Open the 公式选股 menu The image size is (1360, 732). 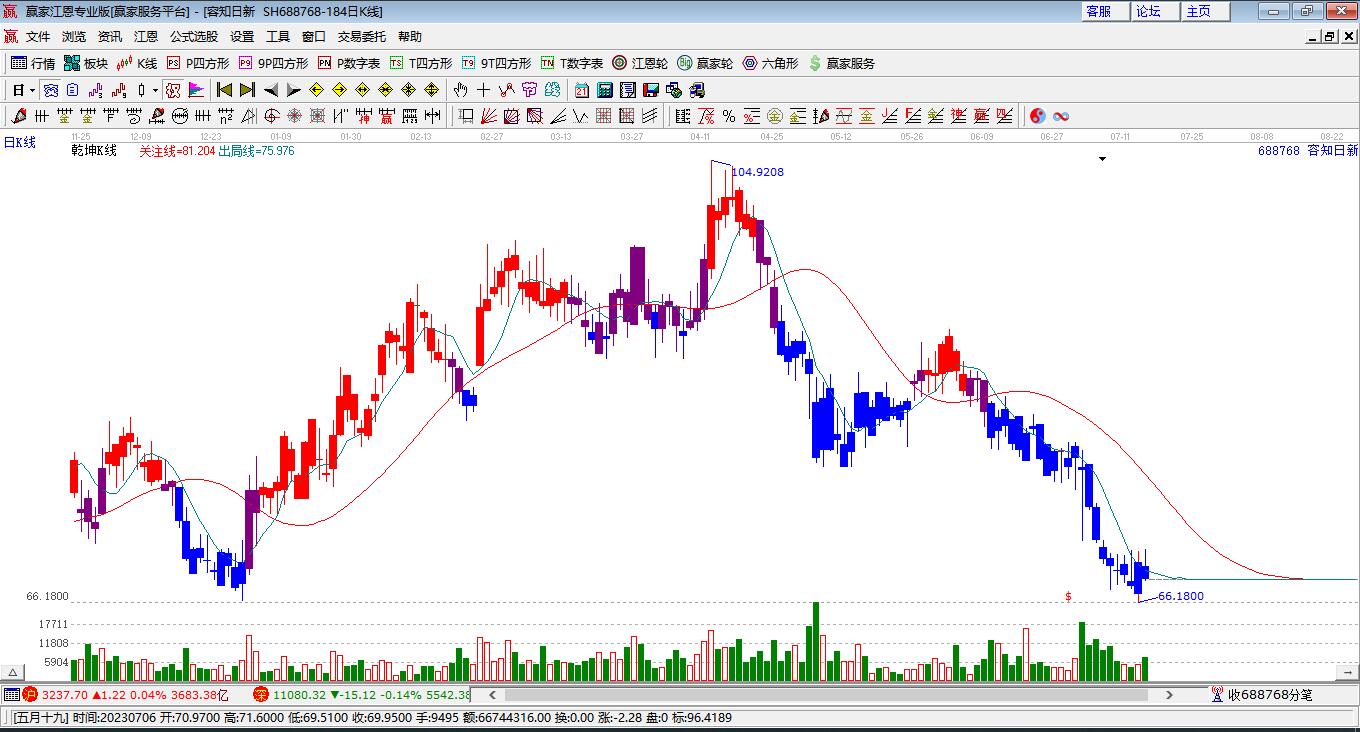pos(193,36)
